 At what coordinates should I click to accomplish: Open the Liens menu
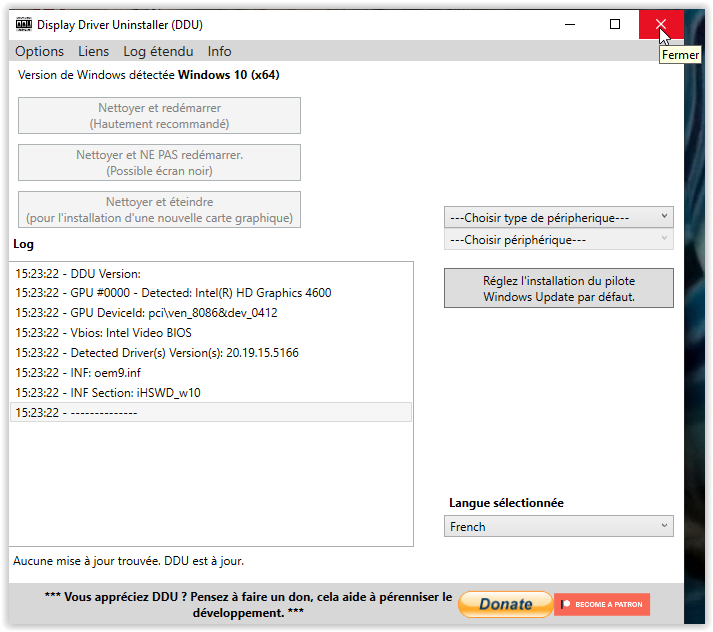93,51
